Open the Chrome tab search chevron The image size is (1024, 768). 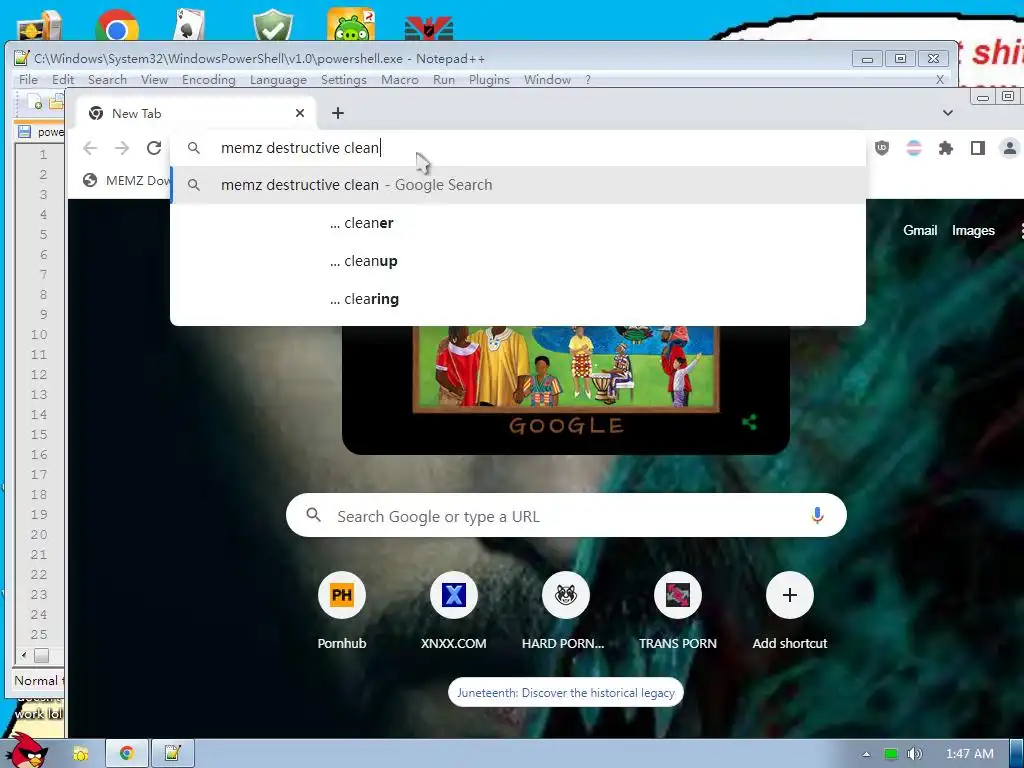(x=948, y=113)
